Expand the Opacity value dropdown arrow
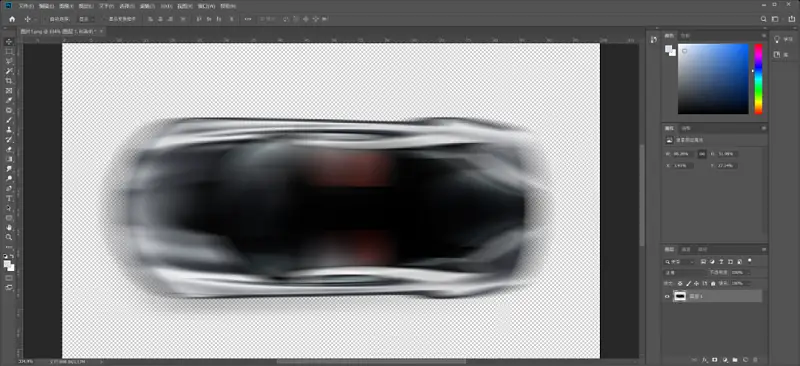Image resolution: width=800 pixels, height=366 pixels. [x=748, y=273]
